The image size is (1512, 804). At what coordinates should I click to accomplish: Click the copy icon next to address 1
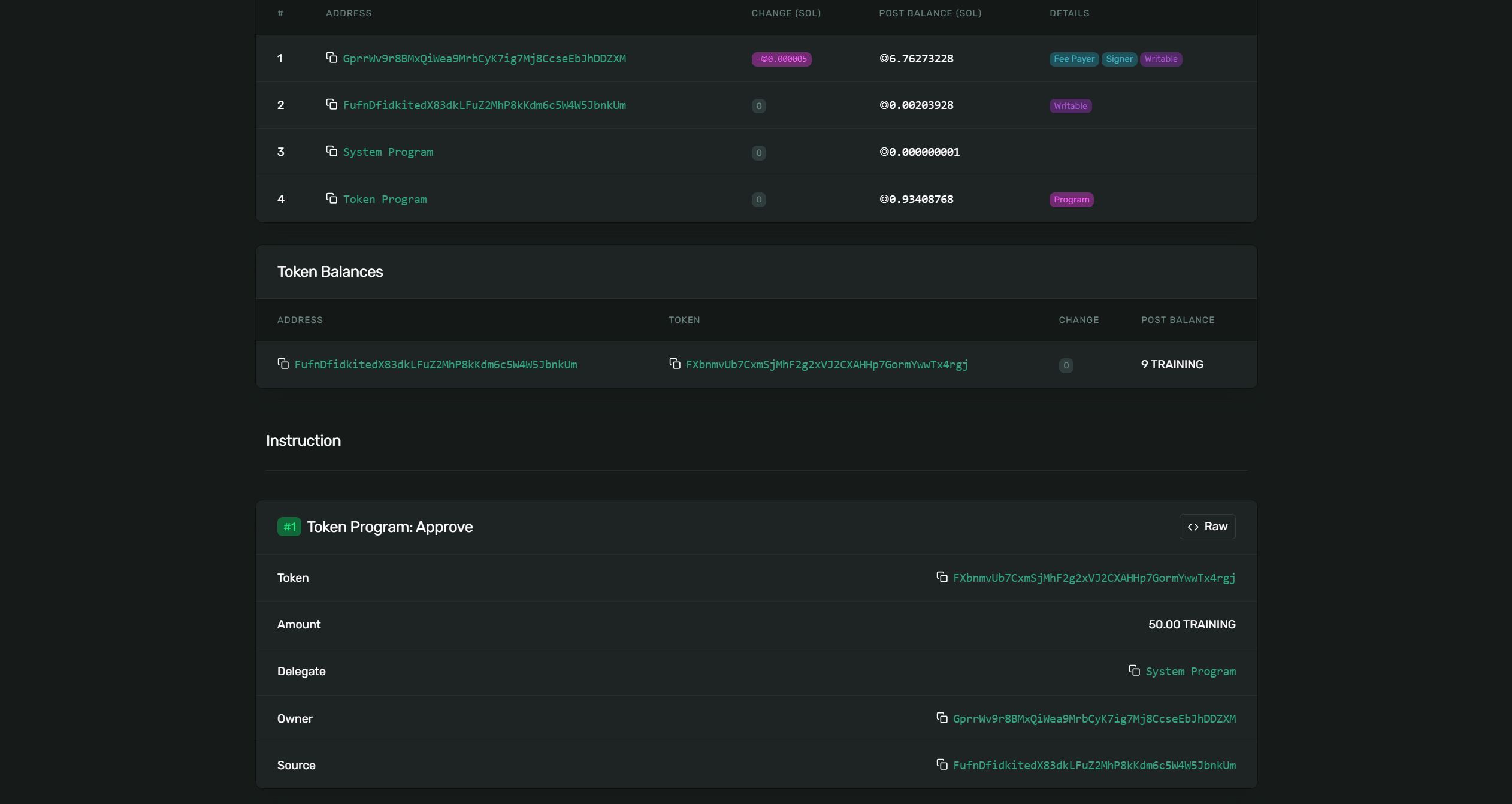(331, 58)
